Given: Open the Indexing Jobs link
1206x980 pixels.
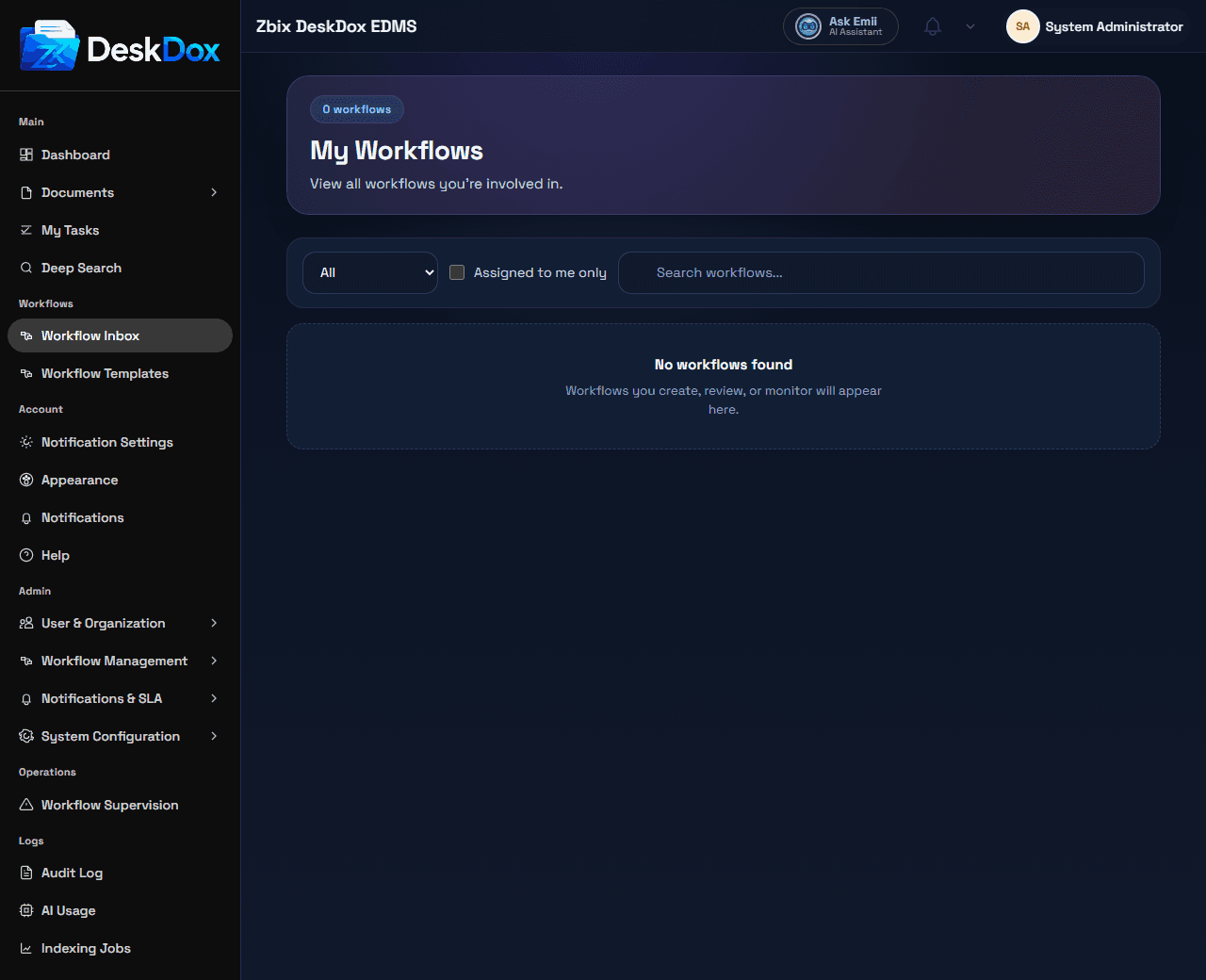Looking at the screenshot, I should (120, 948).
